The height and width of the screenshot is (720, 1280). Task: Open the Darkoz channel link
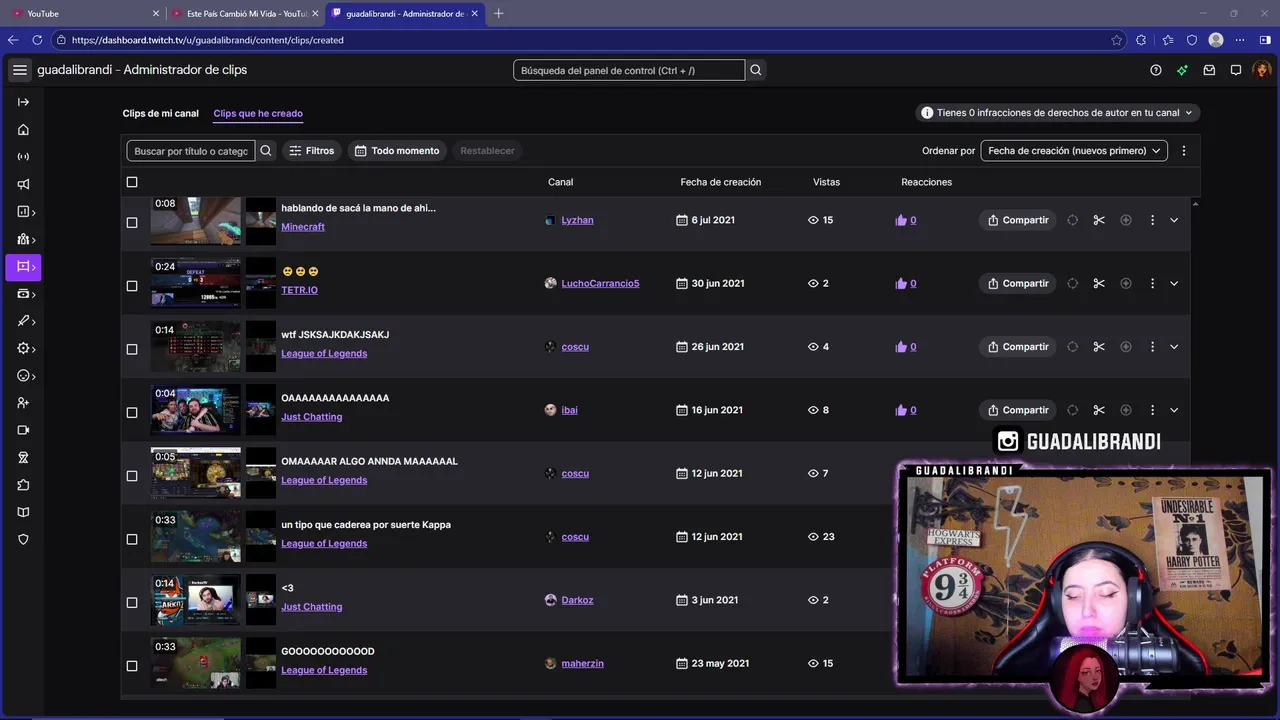577,600
